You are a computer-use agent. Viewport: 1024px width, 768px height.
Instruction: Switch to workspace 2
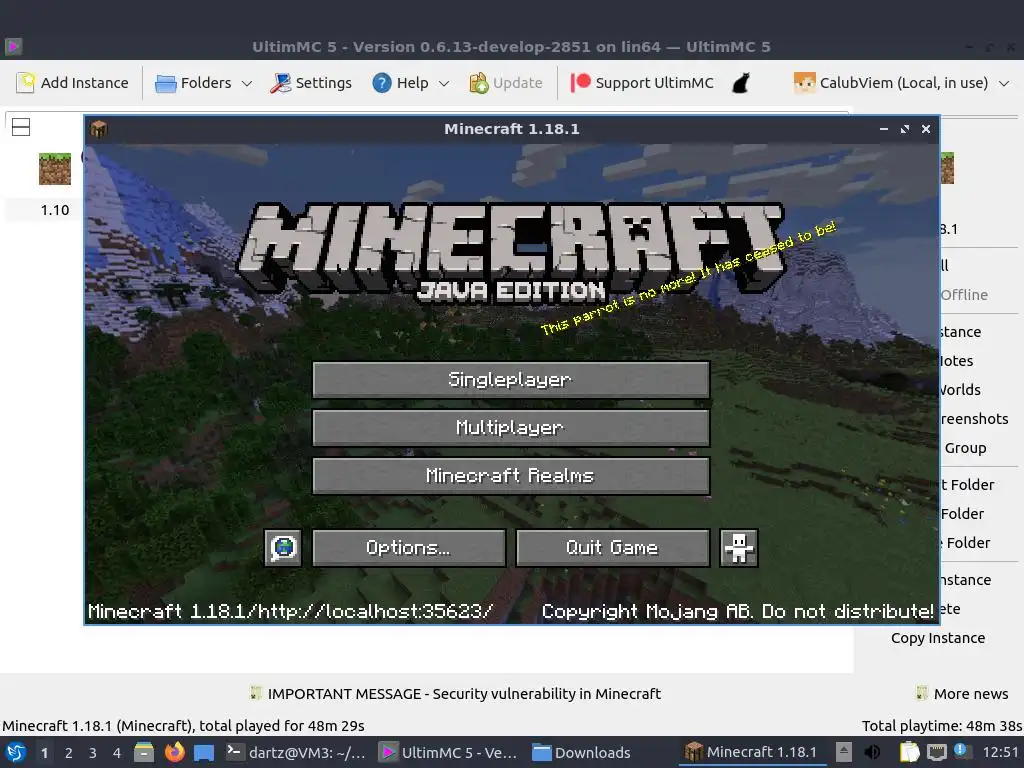(69, 753)
